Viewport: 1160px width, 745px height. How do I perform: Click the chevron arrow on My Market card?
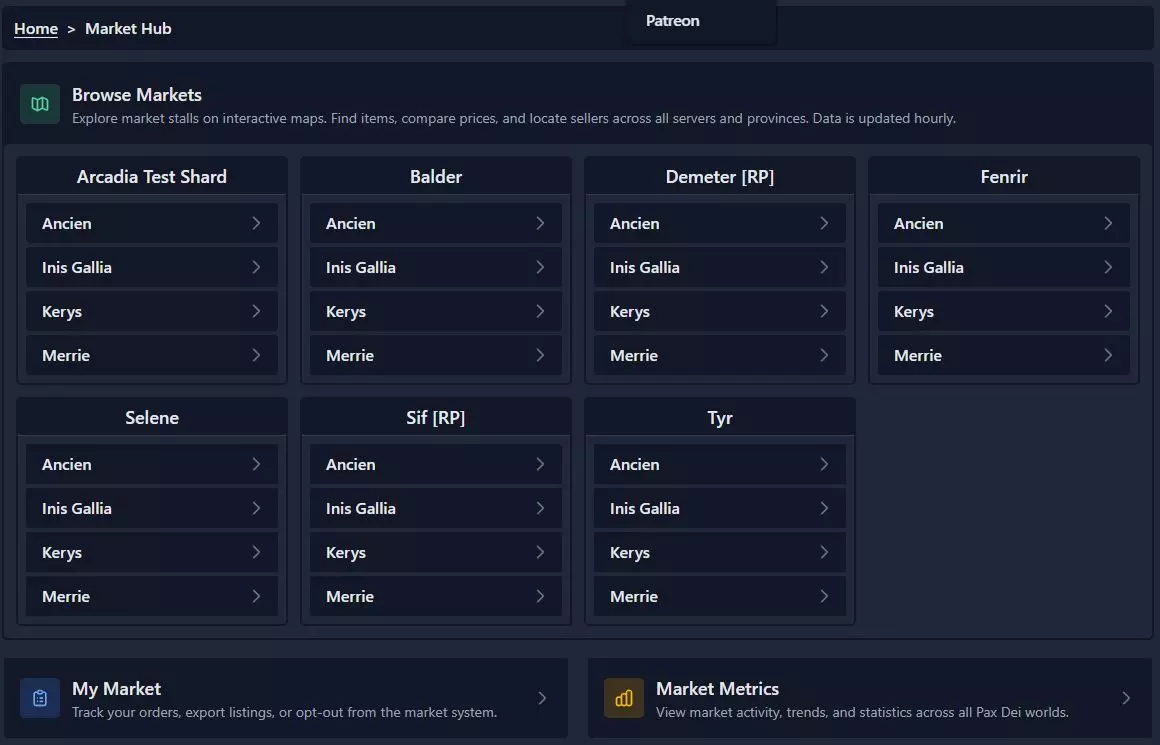point(542,698)
